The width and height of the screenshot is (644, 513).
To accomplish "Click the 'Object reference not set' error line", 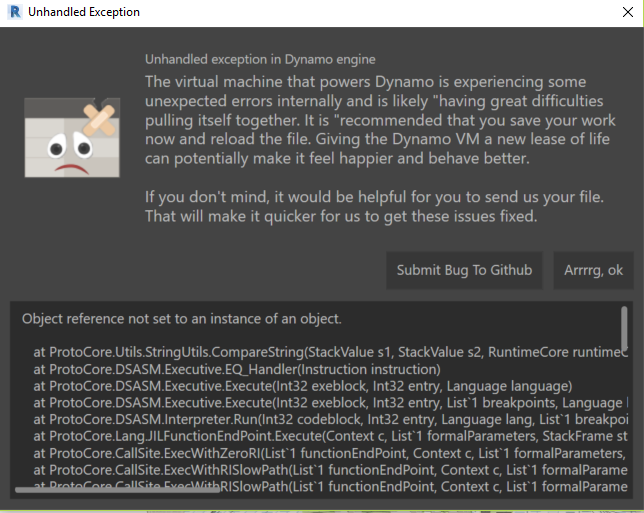I will [181, 319].
